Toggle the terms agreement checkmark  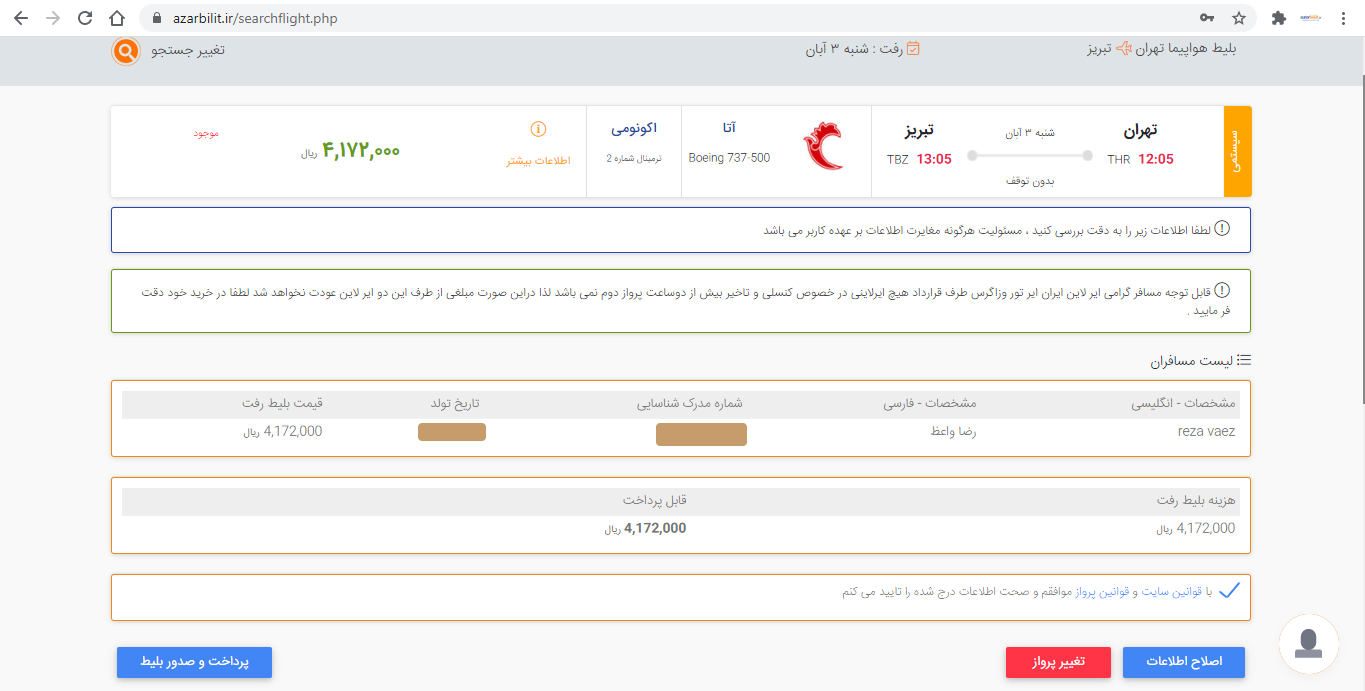click(x=1230, y=591)
